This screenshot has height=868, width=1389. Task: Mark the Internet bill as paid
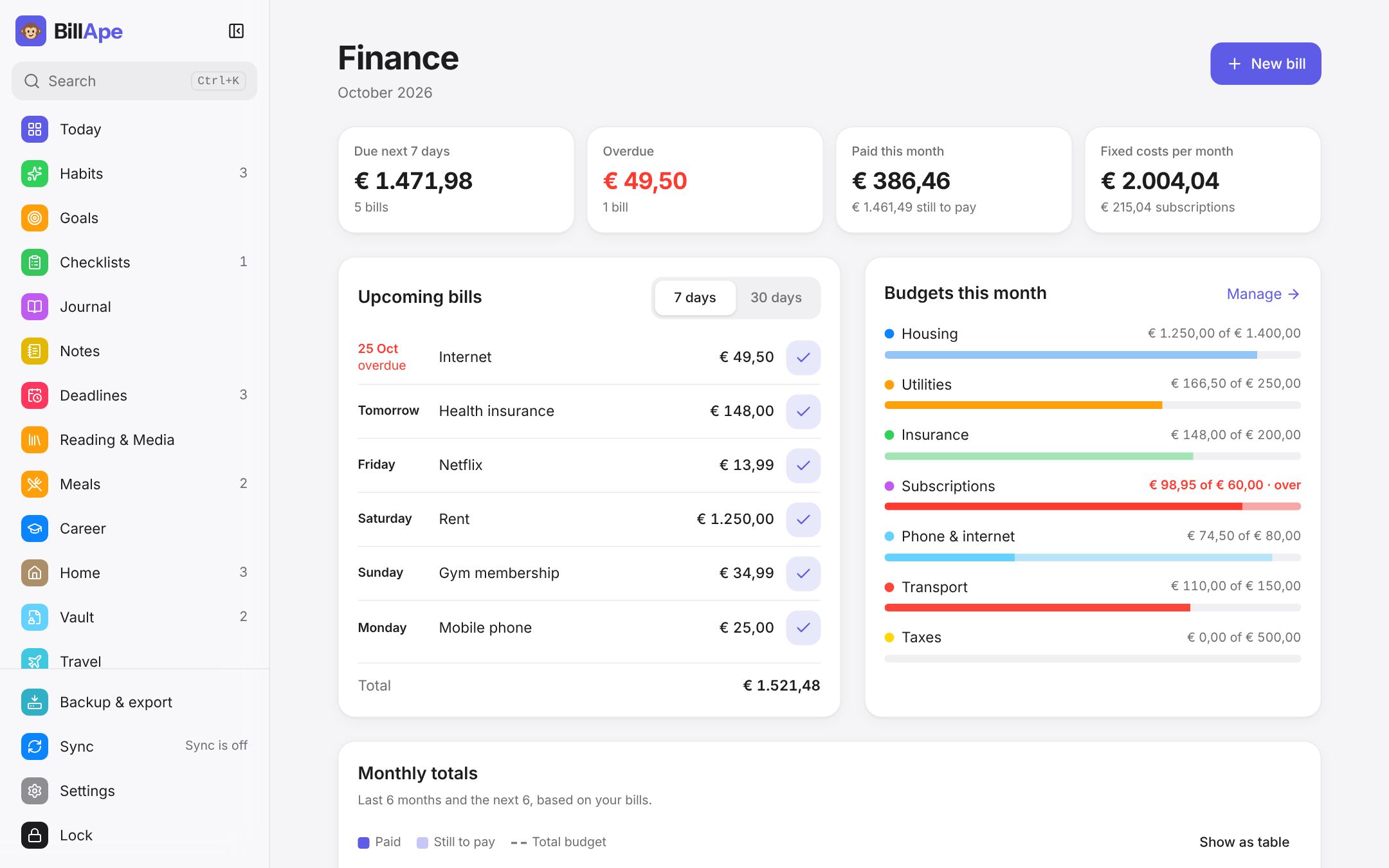coord(803,357)
